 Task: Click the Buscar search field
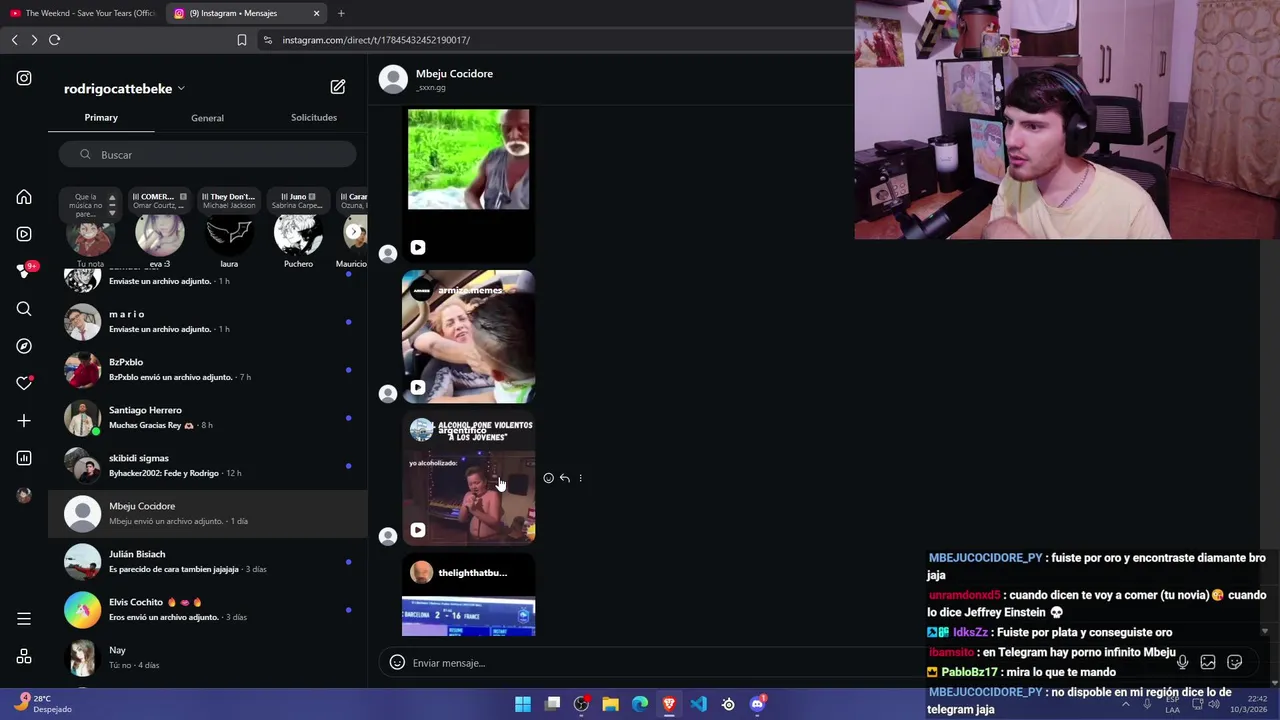(207, 155)
